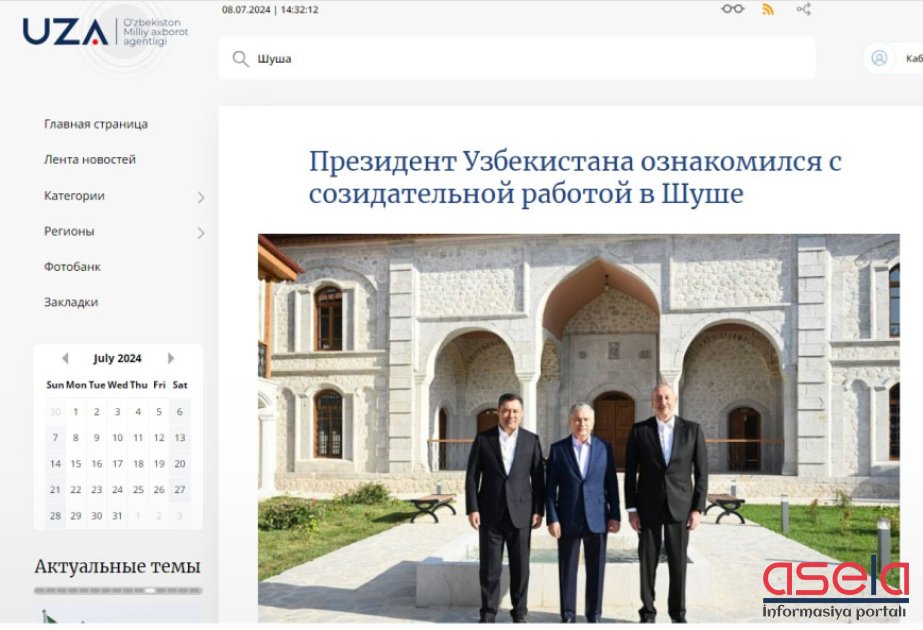Image resolution: width=923 pixels, height=630 pixels.
Task: Toggle accessibility glasses icon
Action: click(733, 9)
